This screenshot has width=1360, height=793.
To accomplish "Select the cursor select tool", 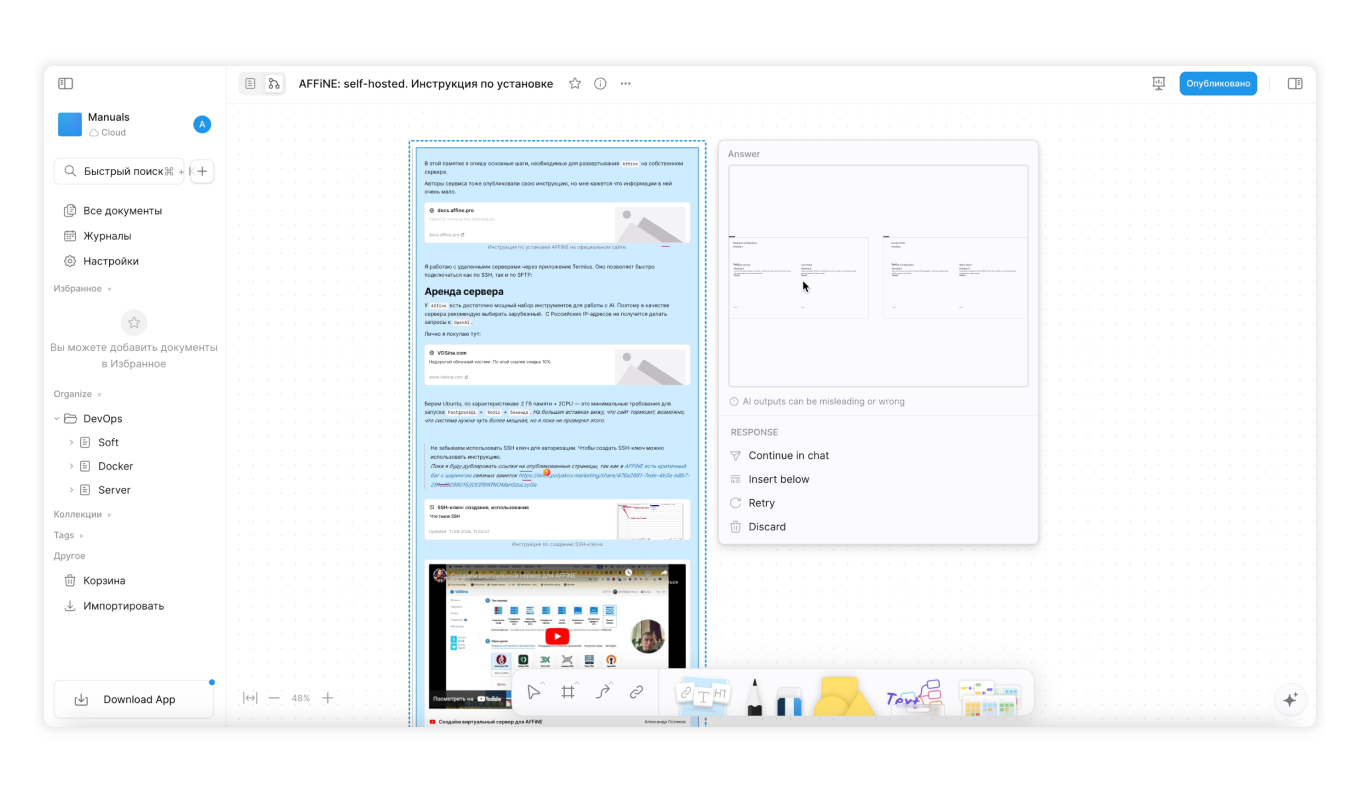I will click(x=534, y=692).
